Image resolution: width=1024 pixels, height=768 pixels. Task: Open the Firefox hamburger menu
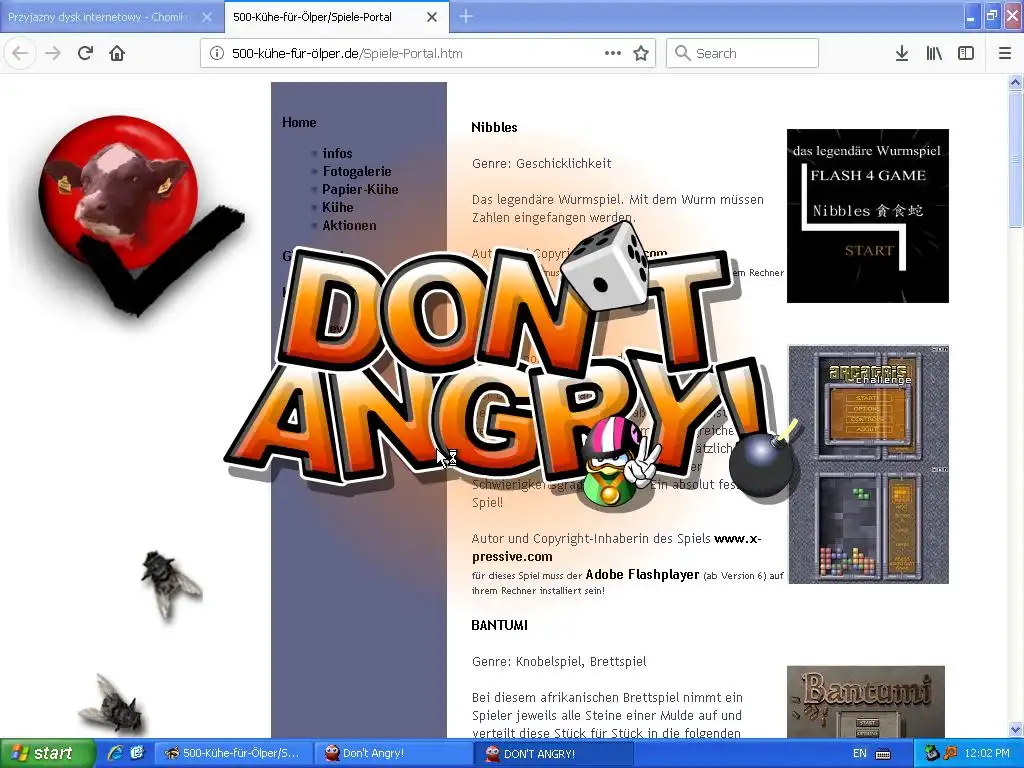point(1005,54)
